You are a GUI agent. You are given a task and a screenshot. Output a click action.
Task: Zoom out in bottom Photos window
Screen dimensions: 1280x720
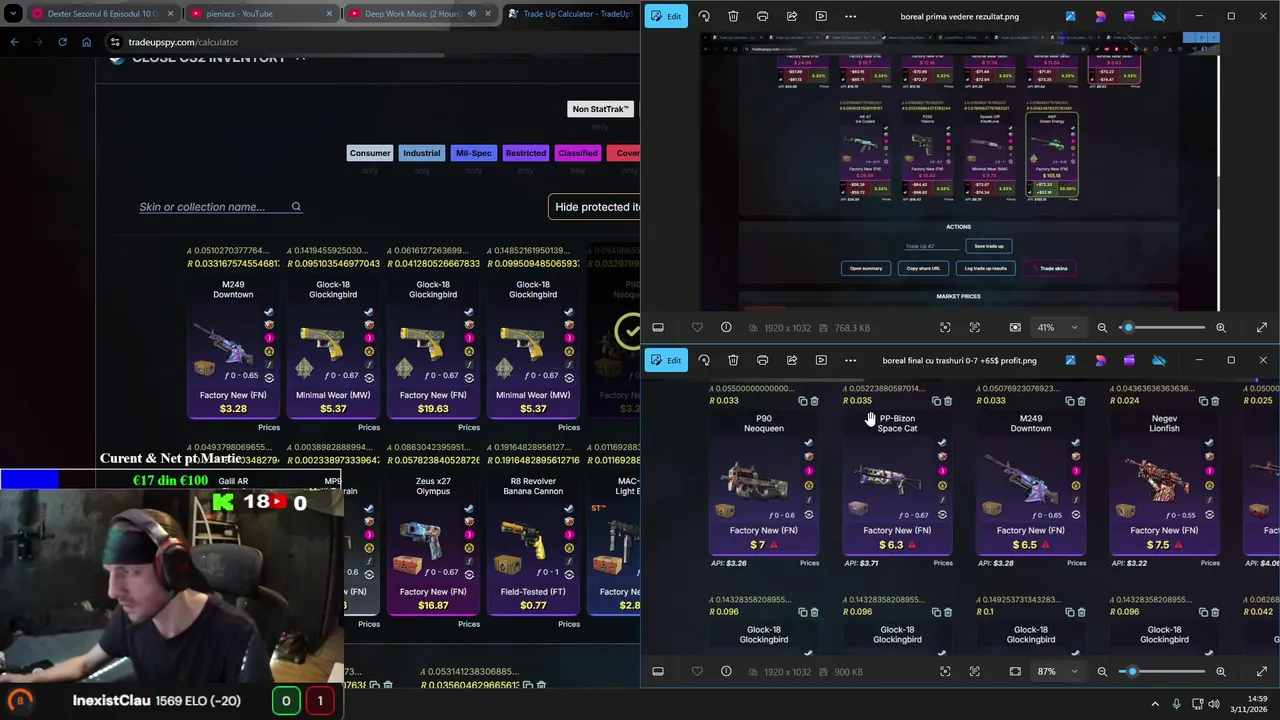pos(1102,671)
